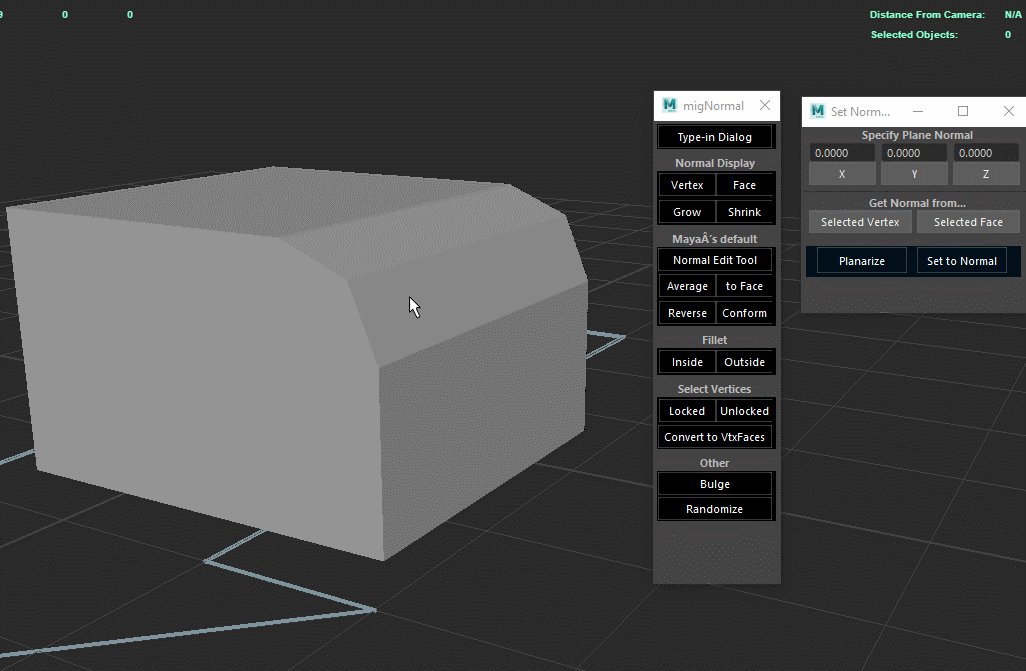Planarize the plane normal
The height and width of the screenshot is (671, 1026).
click(860, 260)
